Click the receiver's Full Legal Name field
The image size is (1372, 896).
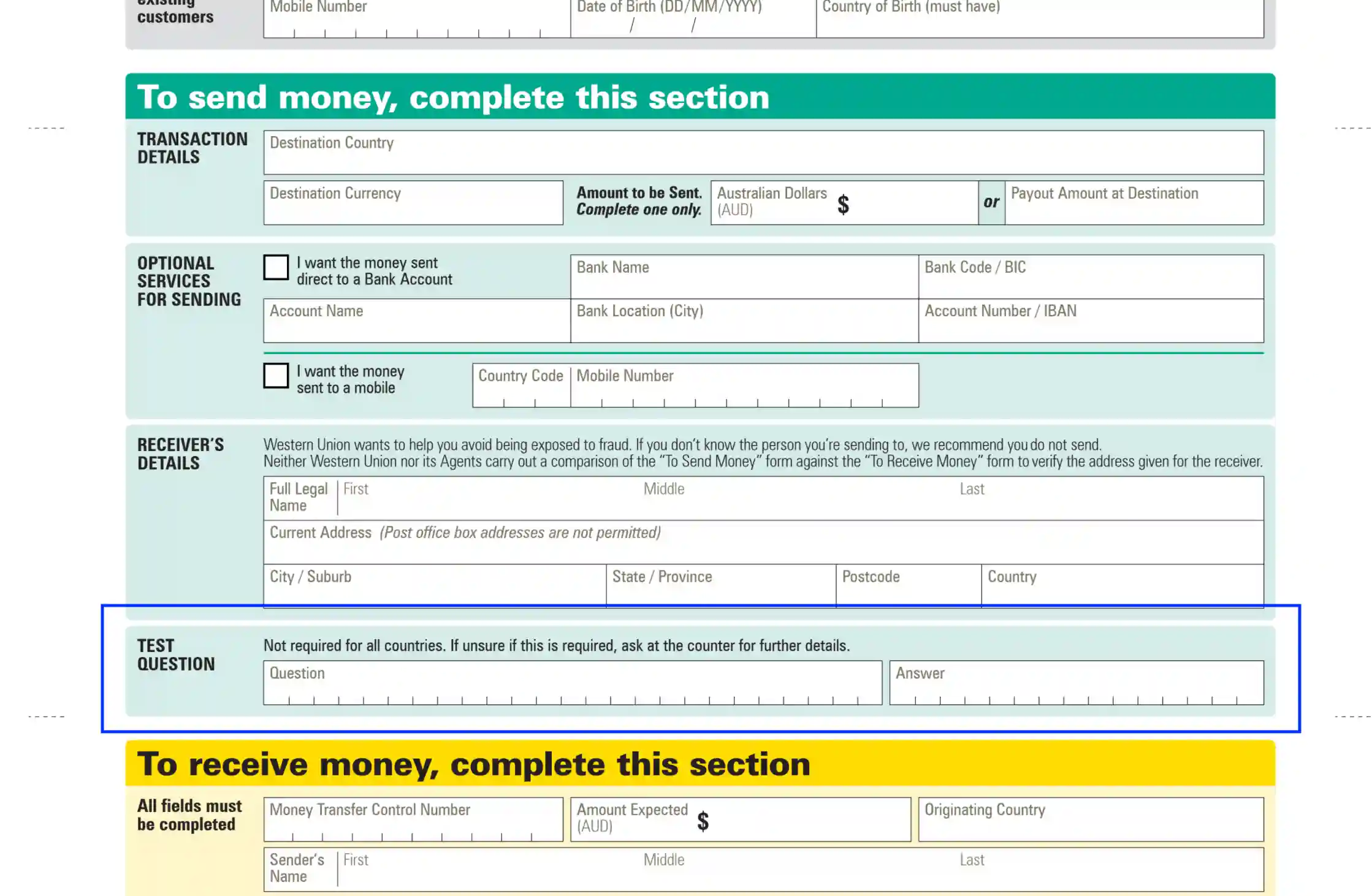763,499
